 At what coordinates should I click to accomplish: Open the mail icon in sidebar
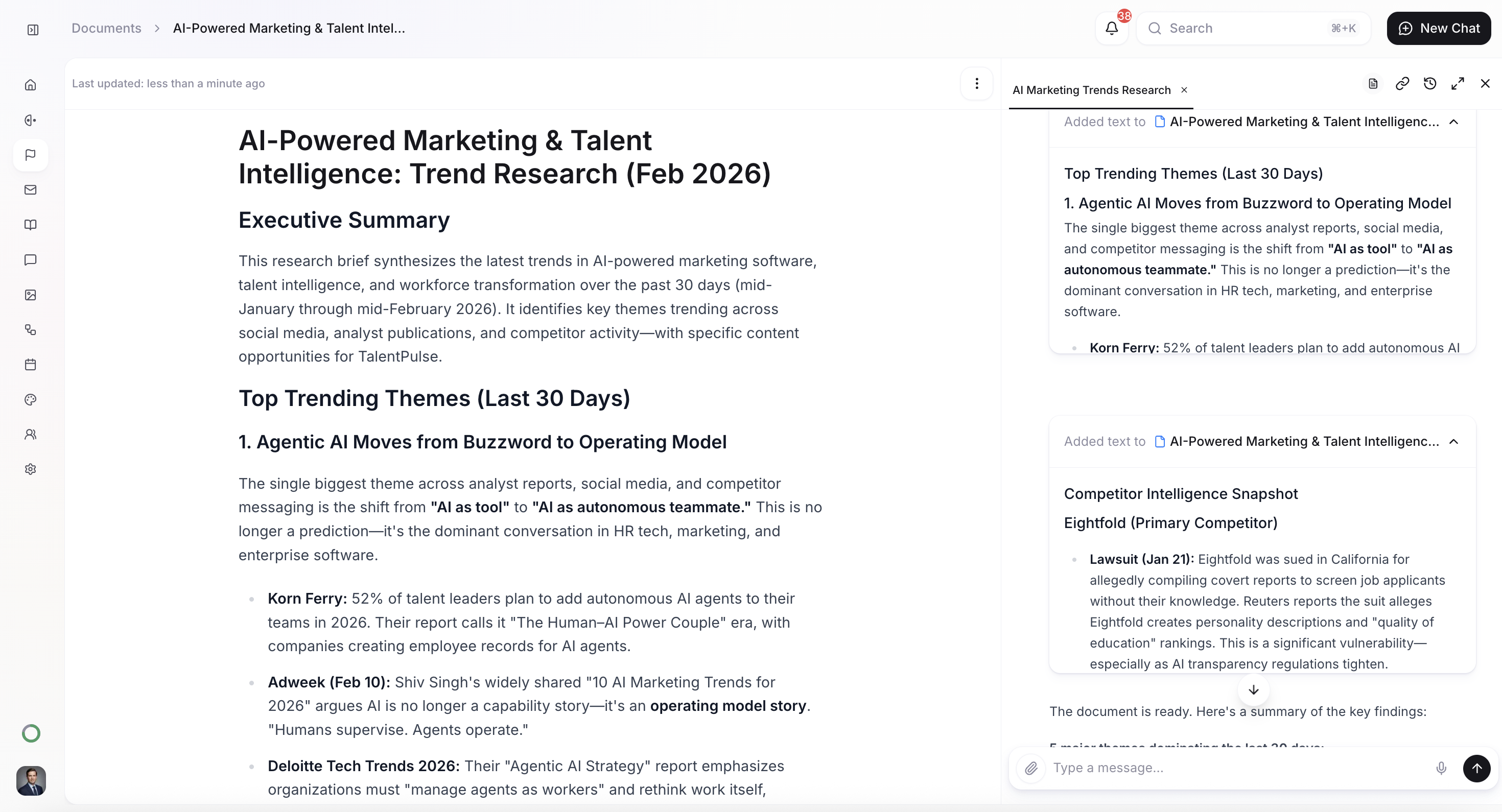pyautogui.click(x=31, y=190)
